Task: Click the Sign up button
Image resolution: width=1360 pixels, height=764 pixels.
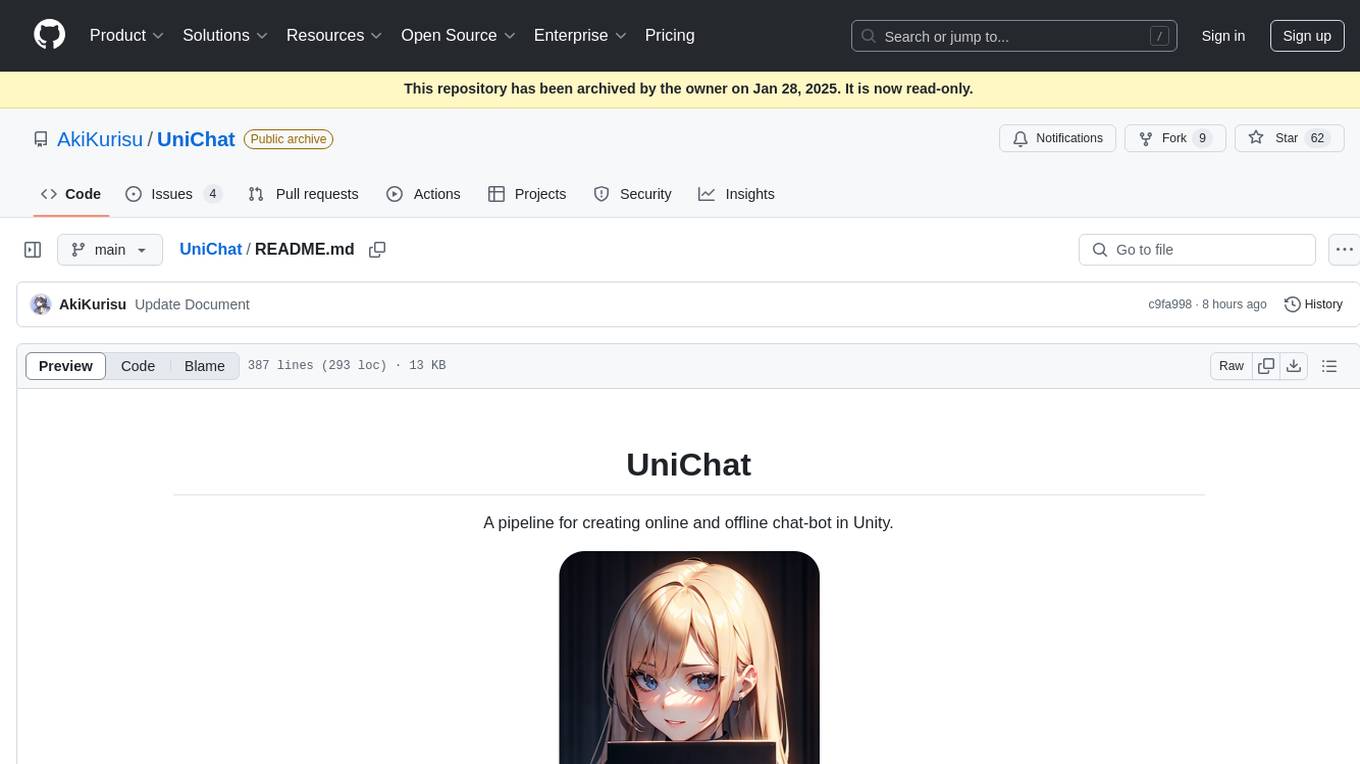Action: (1307, 36)
